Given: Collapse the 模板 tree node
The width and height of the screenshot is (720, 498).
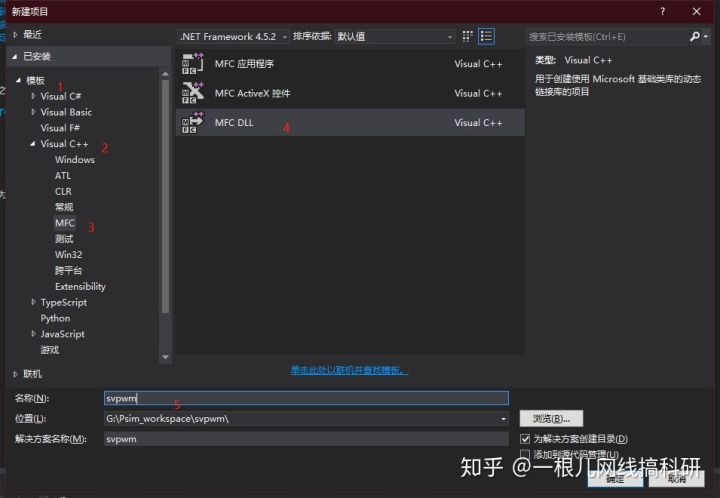Looking at the screenshot, I should point(18,80).
